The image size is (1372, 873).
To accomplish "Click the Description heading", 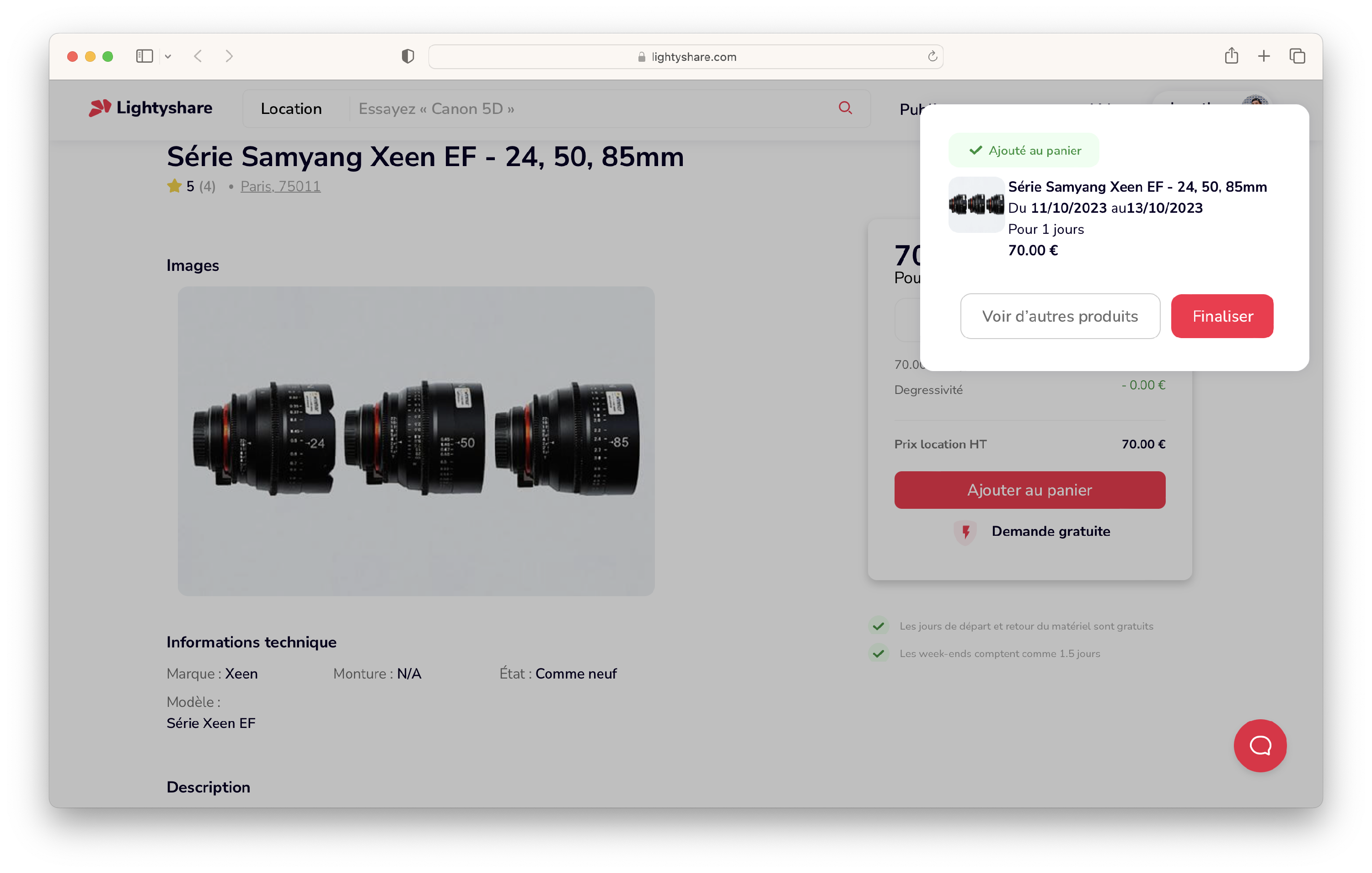I will click(x=208, y=787).
